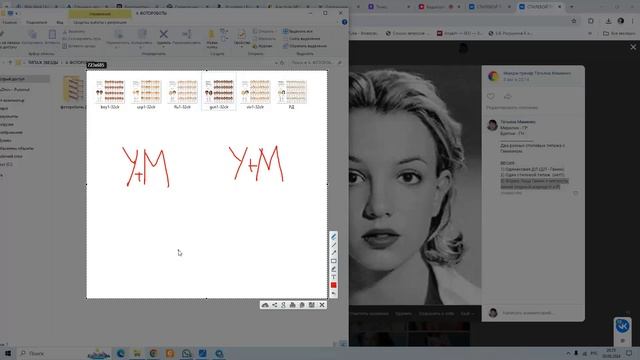Select the Rectangle tool in screenshot toolbar

pos(333,261)
